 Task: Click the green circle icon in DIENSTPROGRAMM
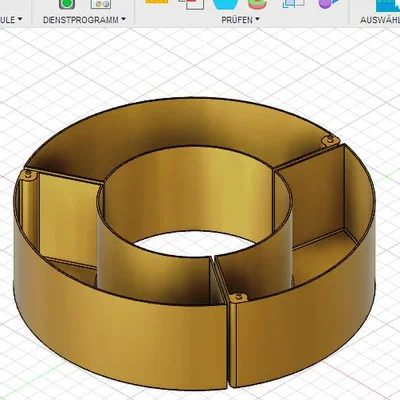tap(67, 4)
